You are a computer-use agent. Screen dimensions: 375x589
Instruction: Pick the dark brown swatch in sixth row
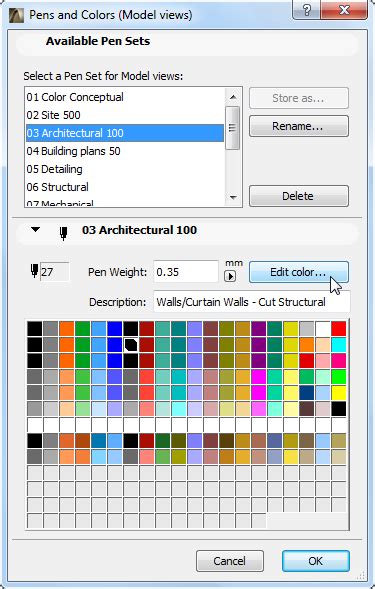click(x=307, y=409)
